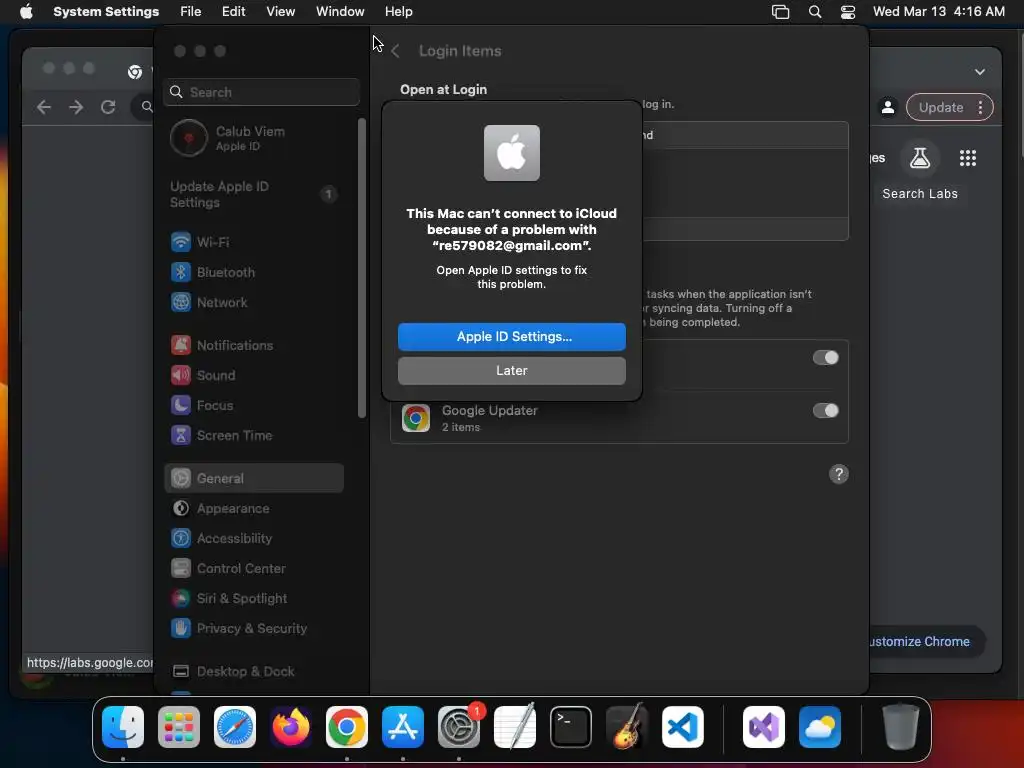Open Firefox from the Dock
The image size is (1024, 768).
[291, 727]
